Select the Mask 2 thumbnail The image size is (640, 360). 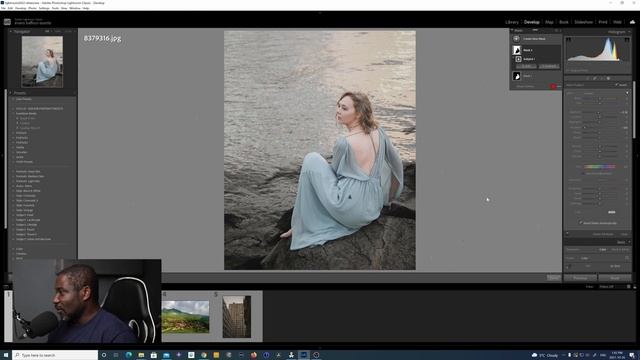tap(517, 50)
